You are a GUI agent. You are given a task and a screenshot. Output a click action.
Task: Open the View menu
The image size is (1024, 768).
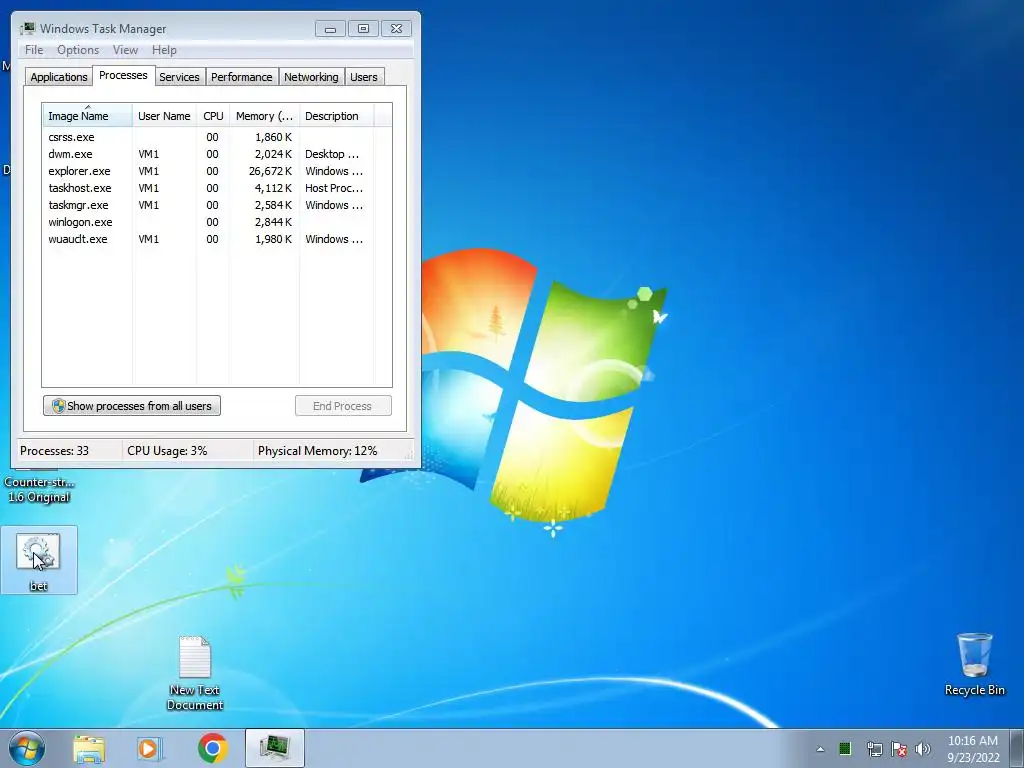point(125,50)
